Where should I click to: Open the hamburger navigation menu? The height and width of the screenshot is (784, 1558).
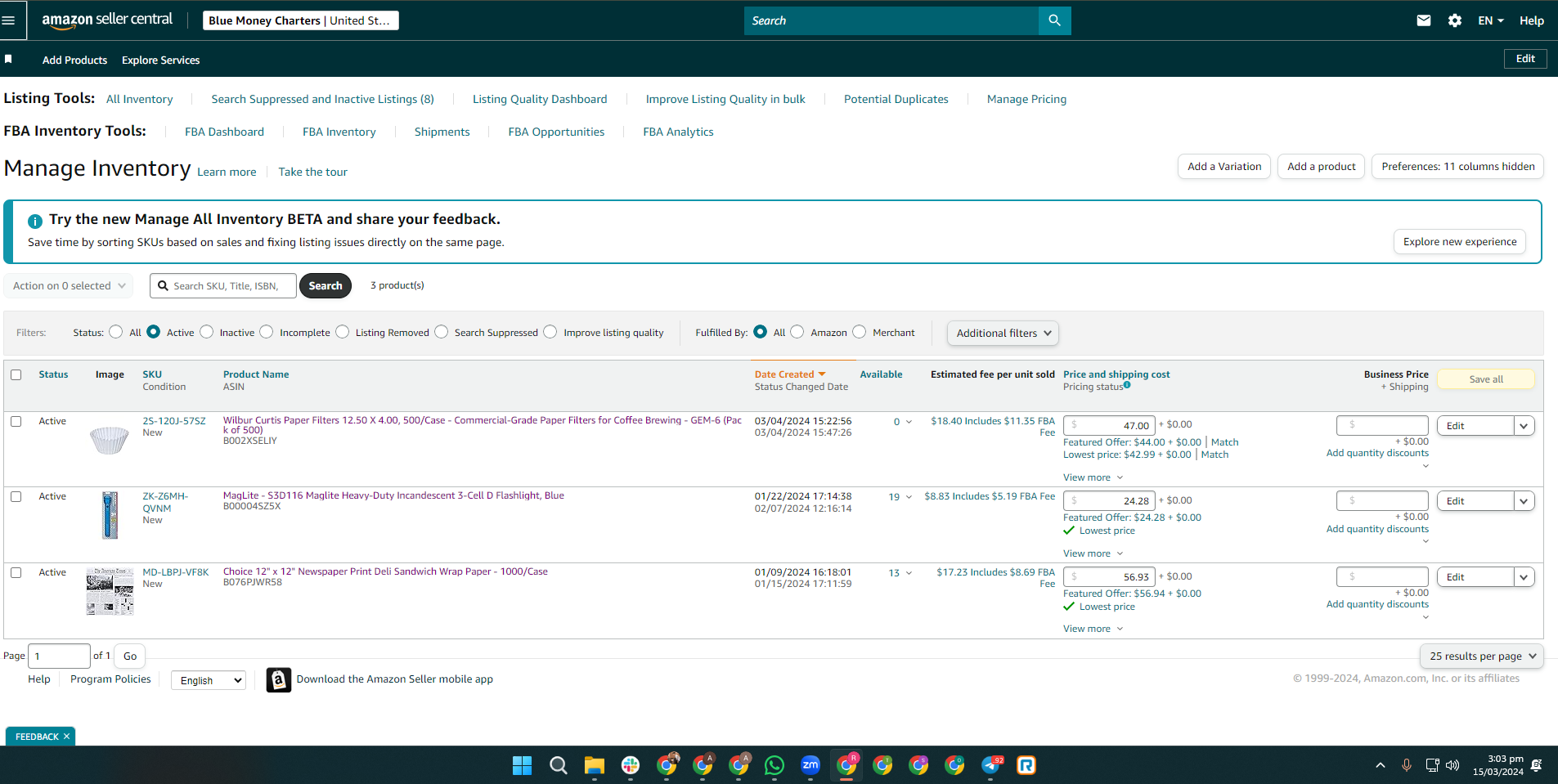(x=8, y=20)
